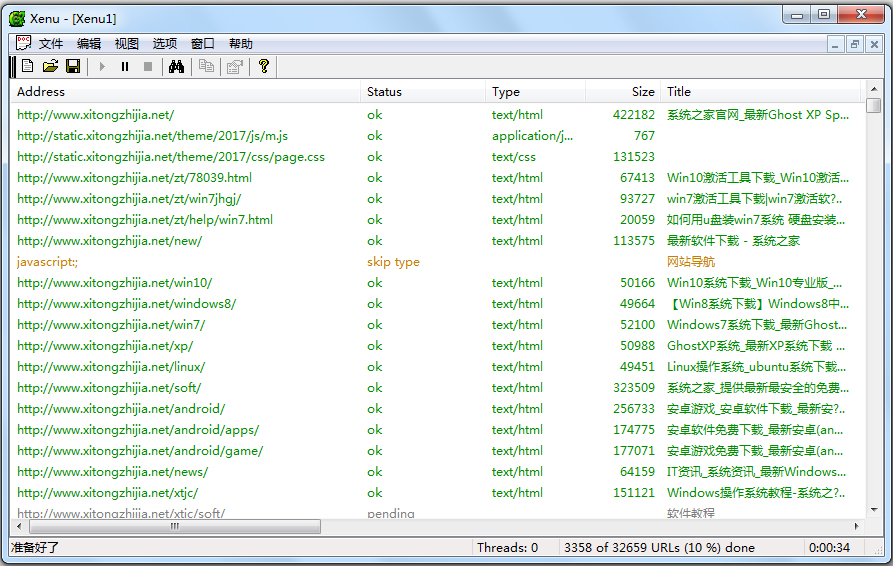Open the 视图 (View) menu
The image size is (893, 566).
(127, 44)
